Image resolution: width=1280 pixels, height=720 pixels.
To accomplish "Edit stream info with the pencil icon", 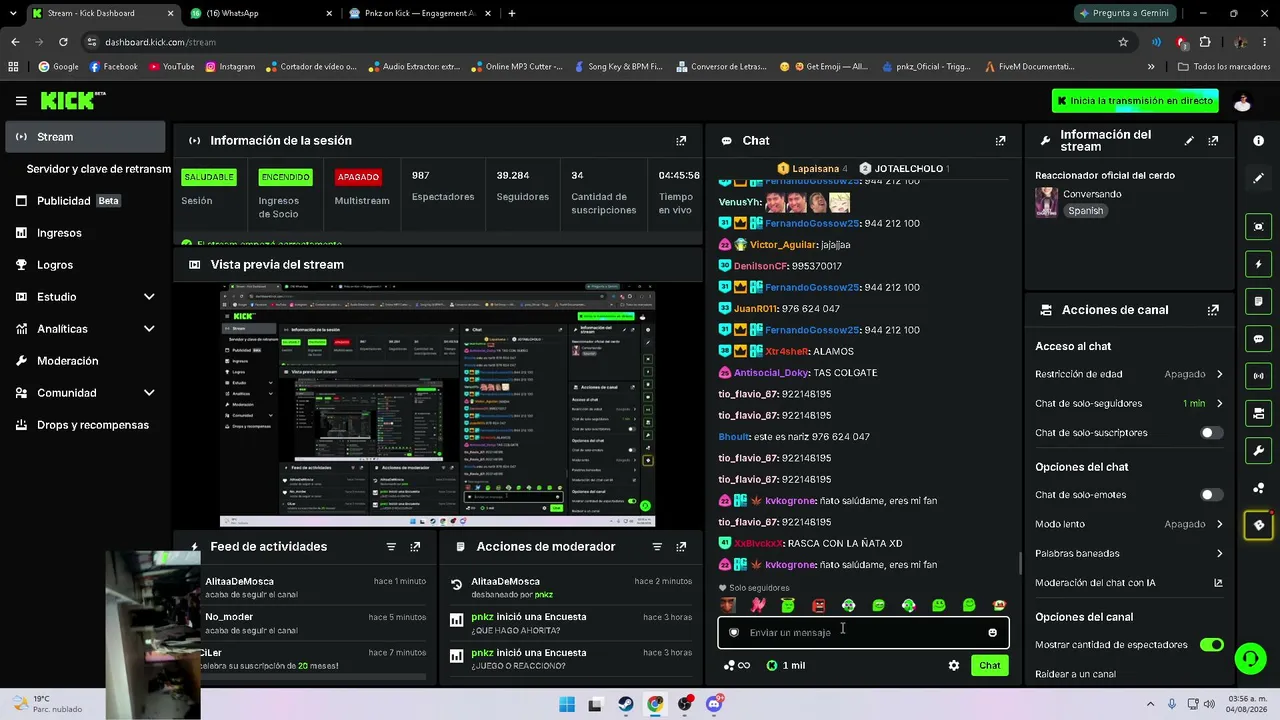I will (1189, 141).
